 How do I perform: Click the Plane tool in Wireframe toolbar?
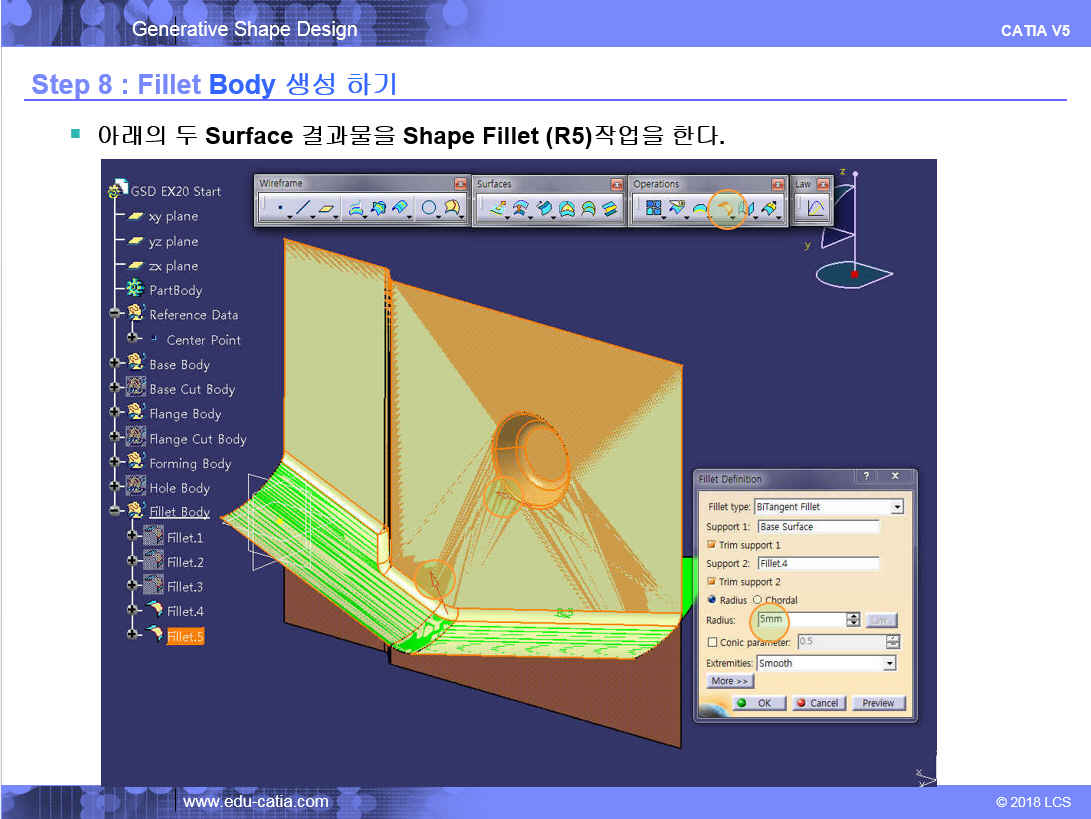(x=327, y=209)
